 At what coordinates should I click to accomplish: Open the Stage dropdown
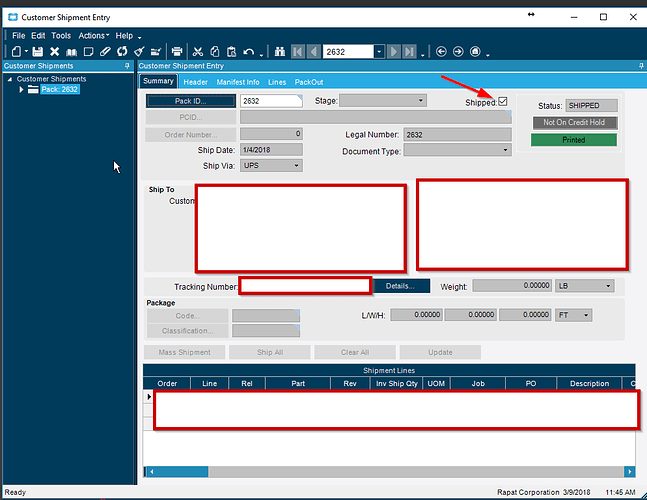tap(421, 101)
